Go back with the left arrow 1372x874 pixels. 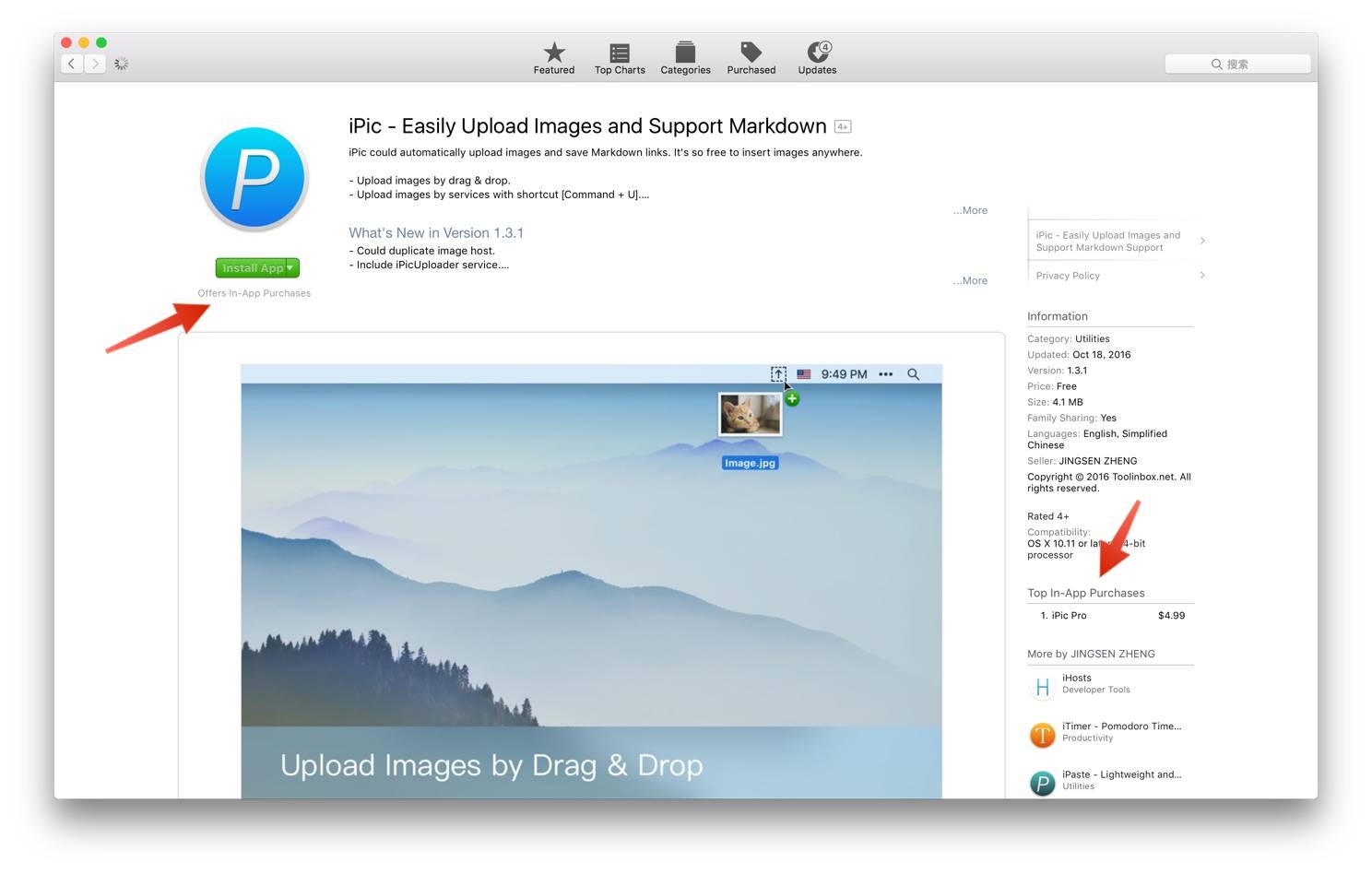(72, 64)
